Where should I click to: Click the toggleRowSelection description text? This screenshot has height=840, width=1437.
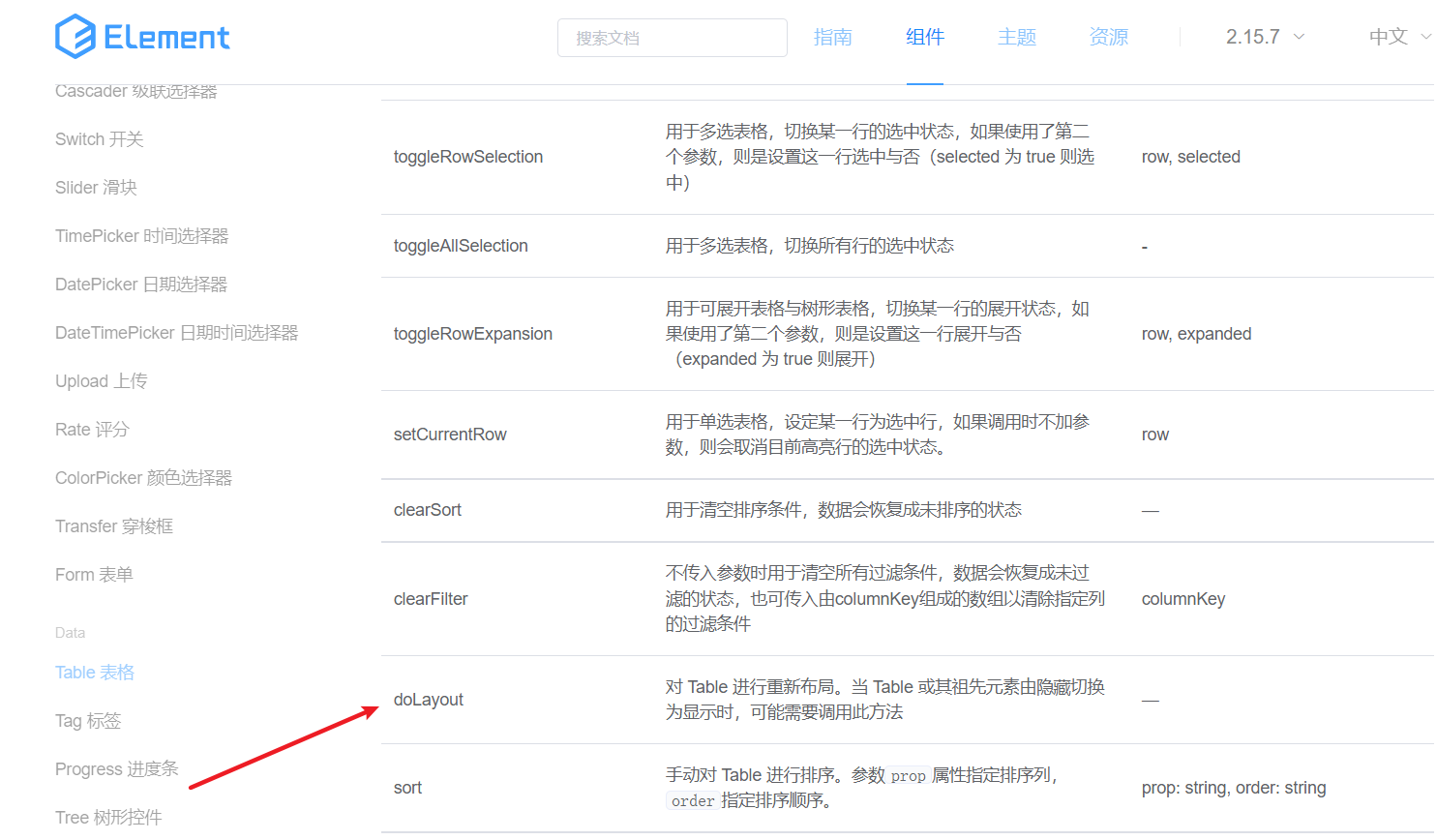[x=881, y=157]
